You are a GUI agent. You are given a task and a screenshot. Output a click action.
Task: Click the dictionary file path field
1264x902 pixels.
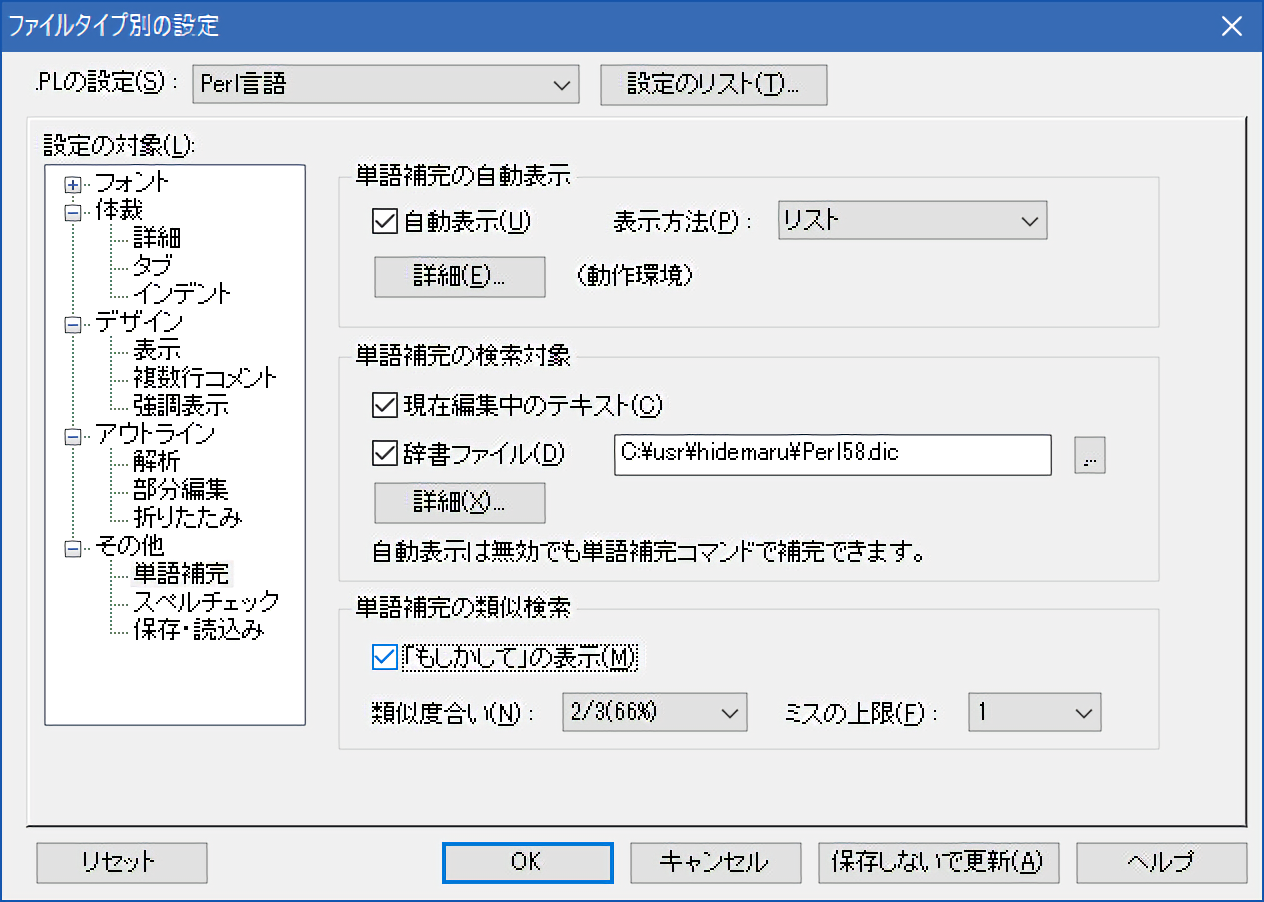click(x=832, y=454)
